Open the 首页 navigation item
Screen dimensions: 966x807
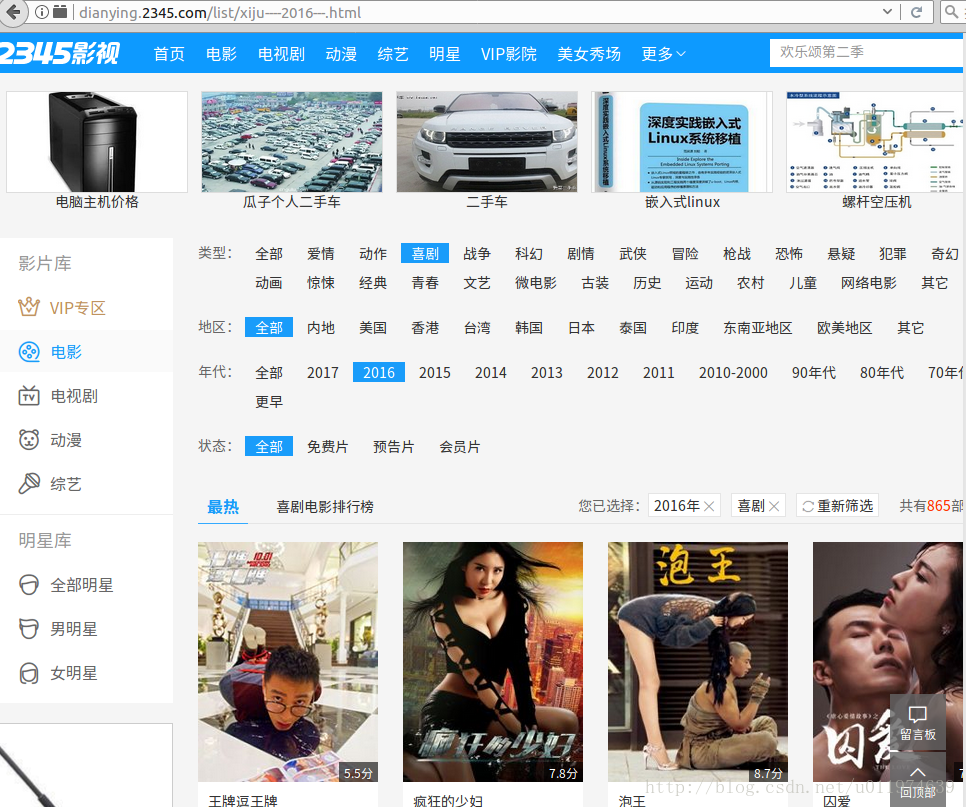coord(169,54)
